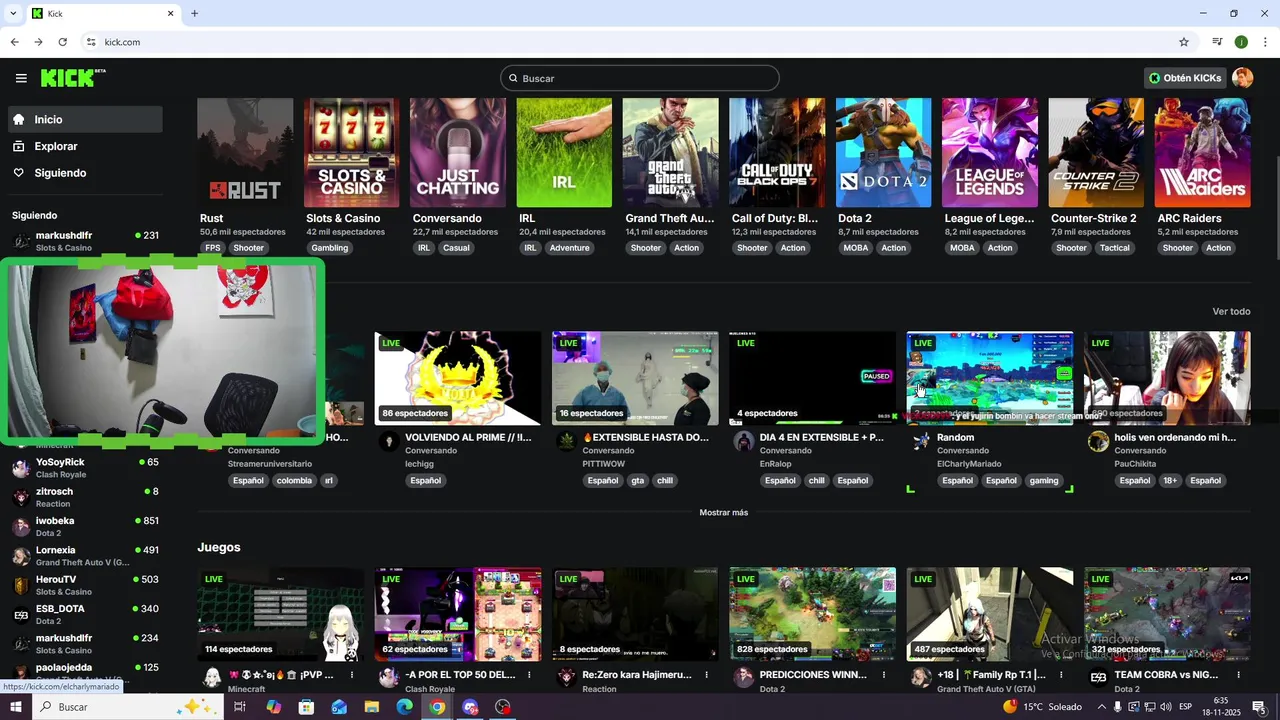The width and height of the screenshot is (1280, 720).
Task: Open Siguiendo in sidebar
Action: [x=85, y=173]
